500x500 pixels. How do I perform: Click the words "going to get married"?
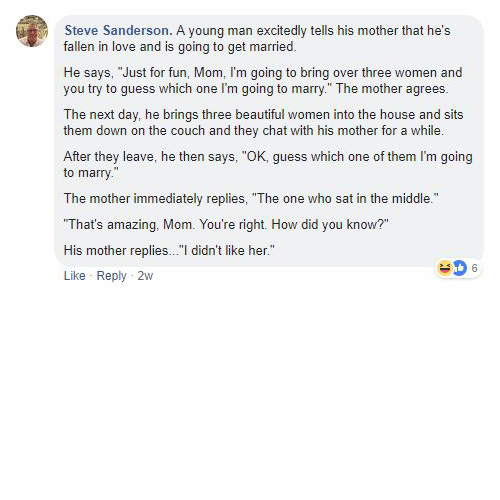(x=237, y=47)
